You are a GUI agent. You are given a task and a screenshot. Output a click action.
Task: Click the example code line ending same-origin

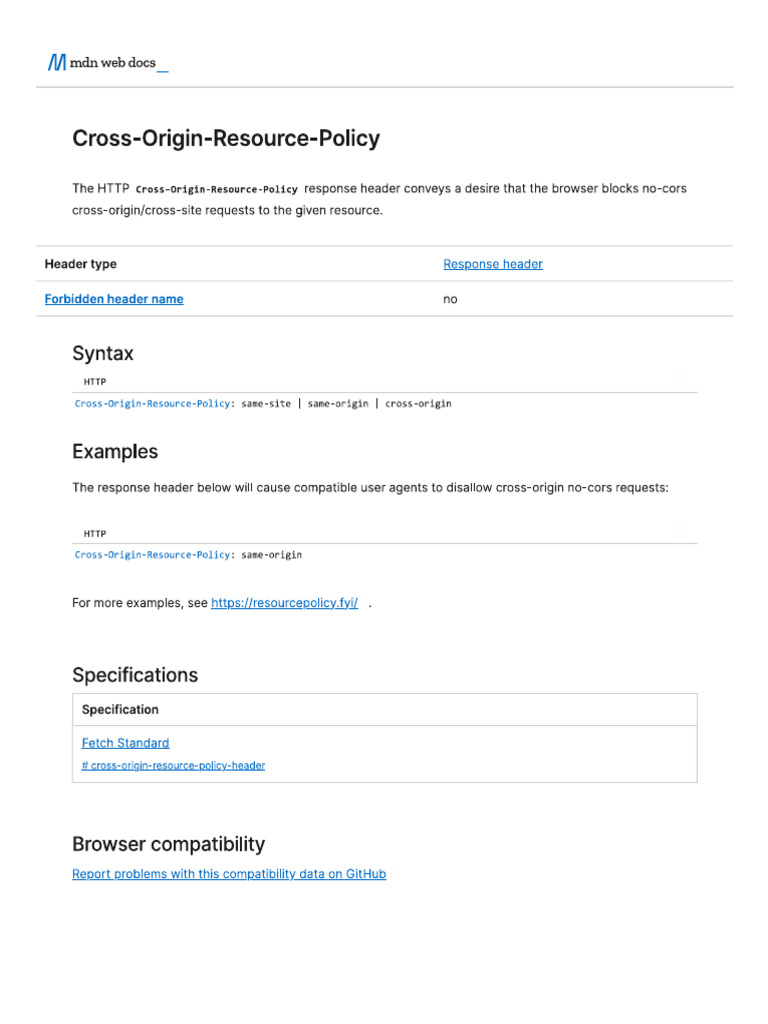[188, 555]
